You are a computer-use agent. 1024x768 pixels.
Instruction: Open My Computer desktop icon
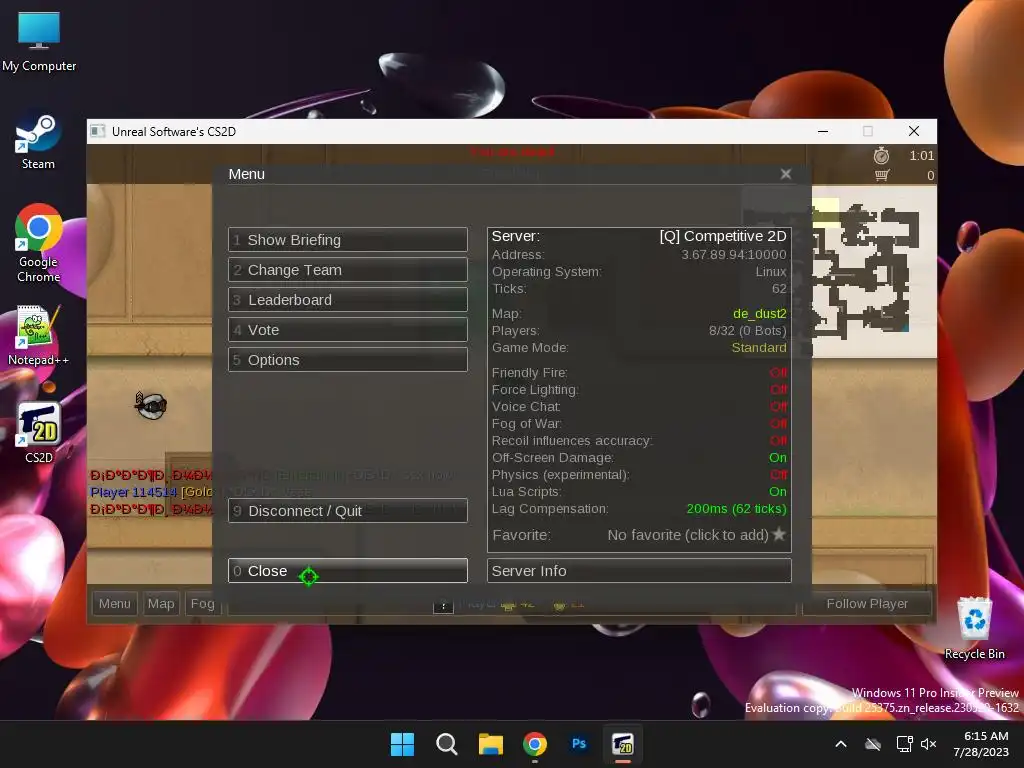click(39, 42)
